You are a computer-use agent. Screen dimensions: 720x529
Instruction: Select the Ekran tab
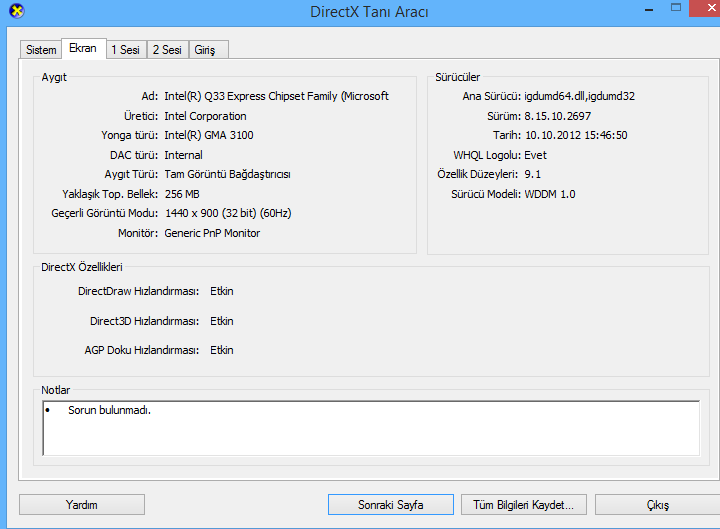[83, 48]
